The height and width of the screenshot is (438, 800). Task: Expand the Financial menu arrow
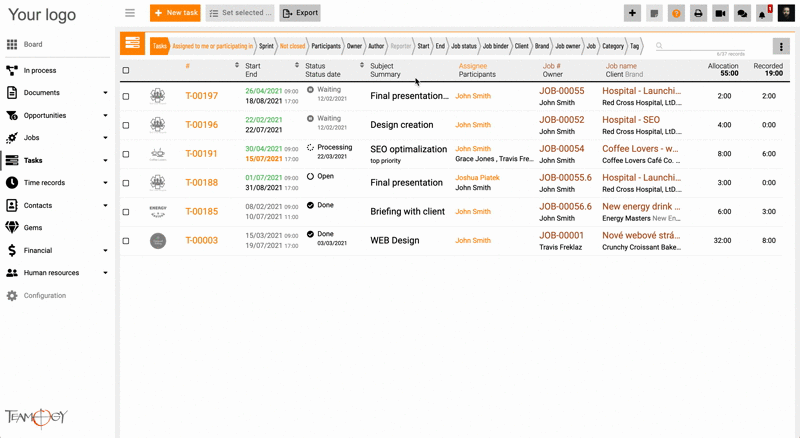106,251
